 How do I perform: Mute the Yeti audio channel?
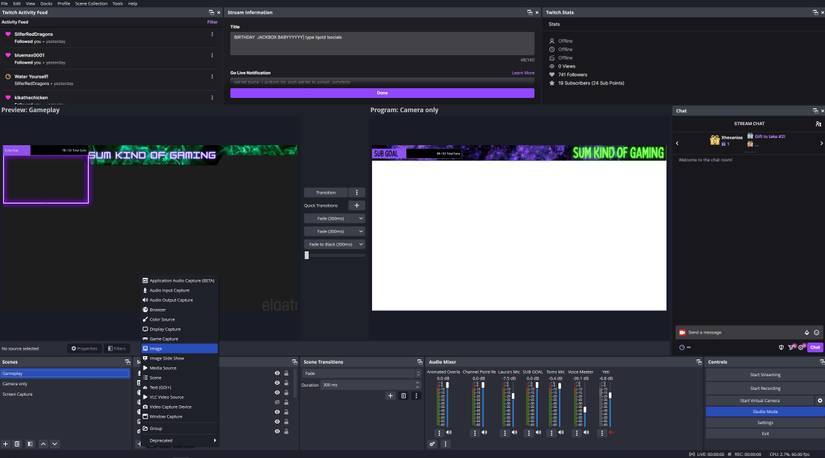(611, 433)
